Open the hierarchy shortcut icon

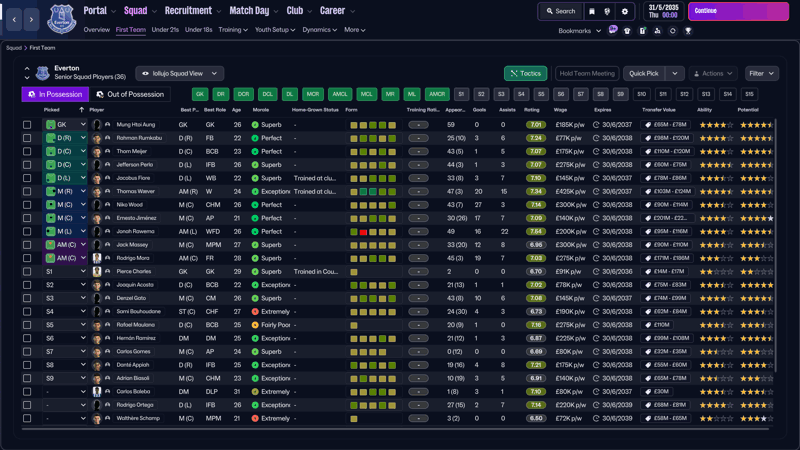tap(657, 31)
